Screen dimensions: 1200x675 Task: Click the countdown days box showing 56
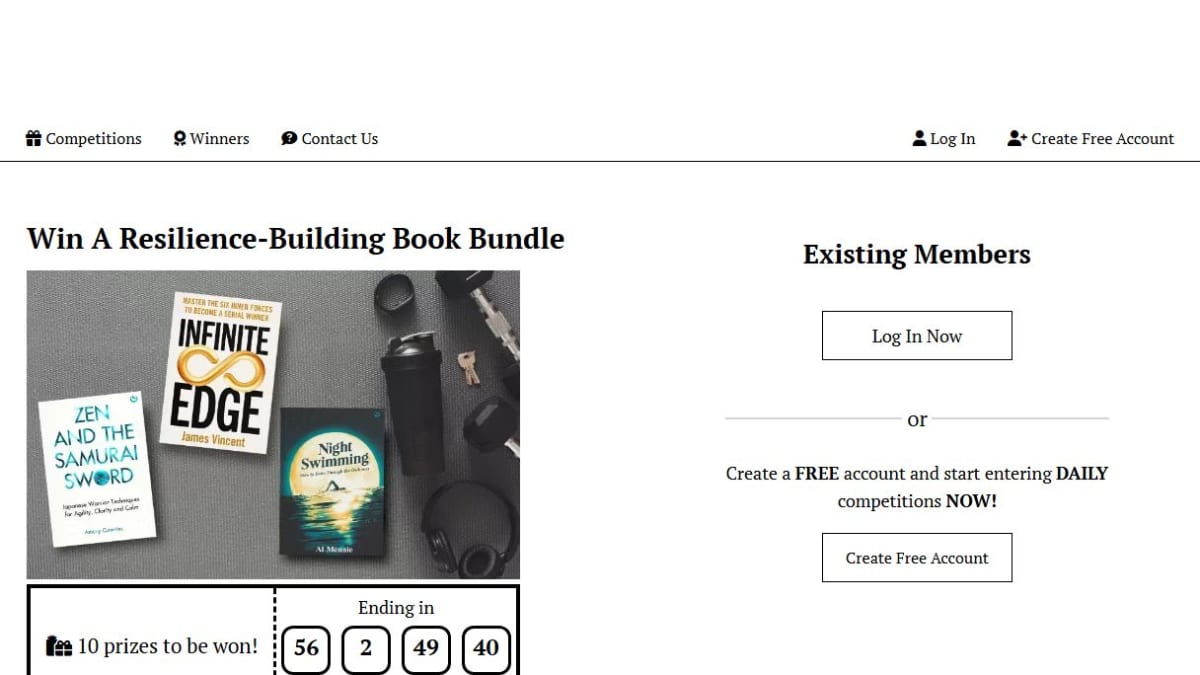point(306,648)
